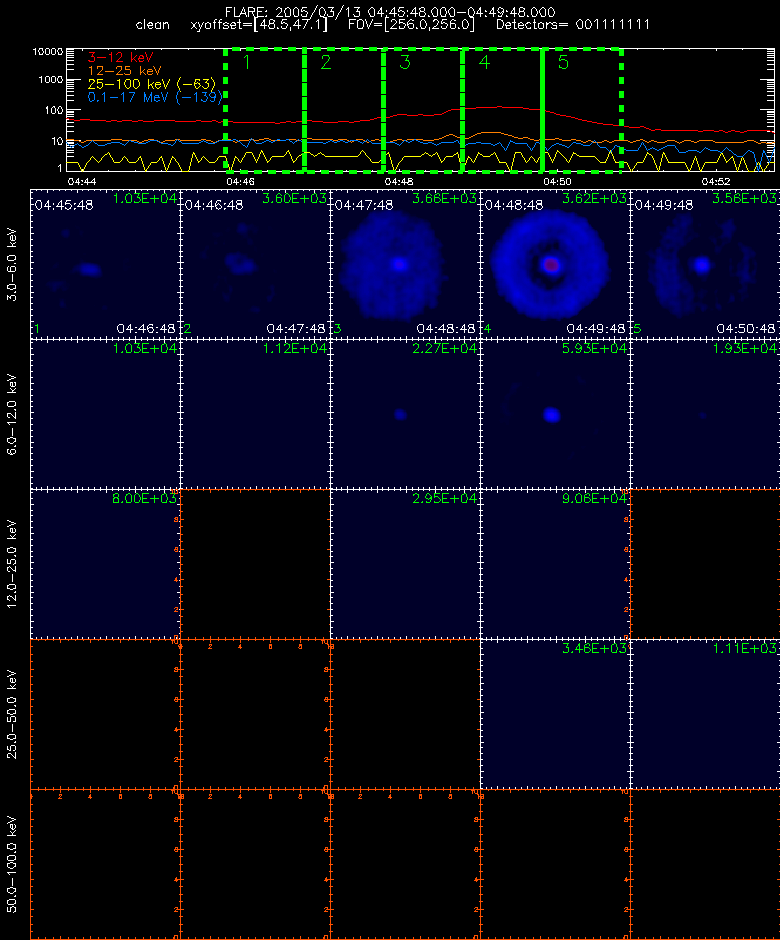This screenshot has width=780, height=940.
Task: Click the 1000 value on the count axis
Action: [50, 80]
